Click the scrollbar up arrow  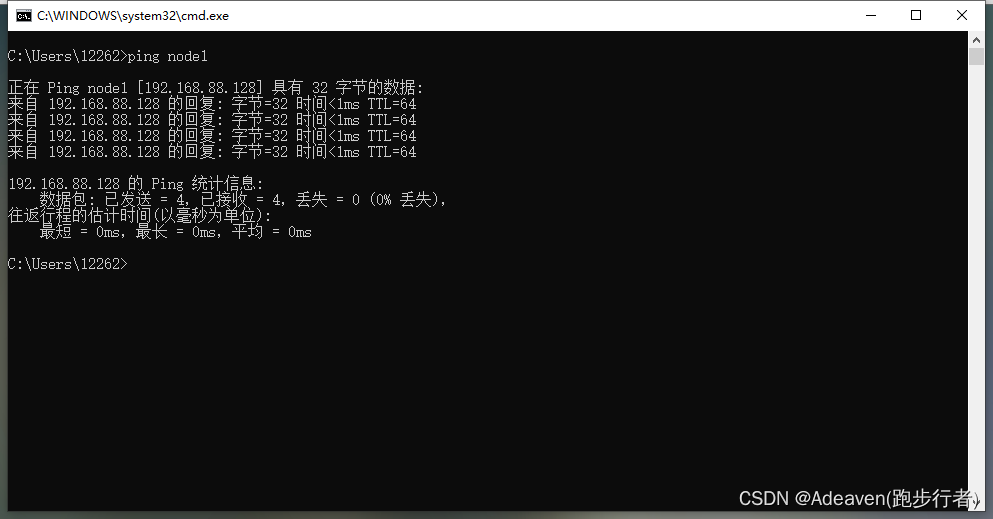[x=976, y=40]
